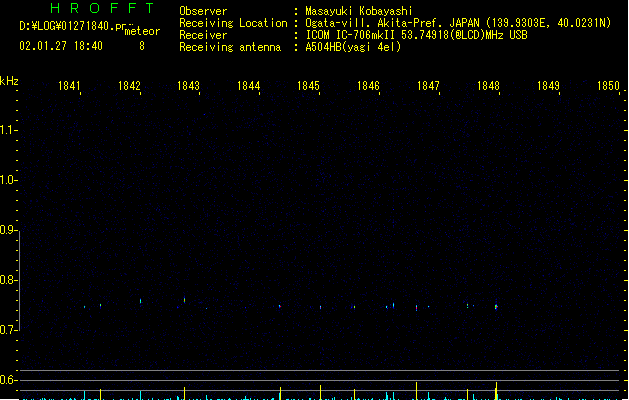The height and width of the screenshot is (400, 629).
Task: Click the 0.9 kHz frequency axis label
Action: 6,230
